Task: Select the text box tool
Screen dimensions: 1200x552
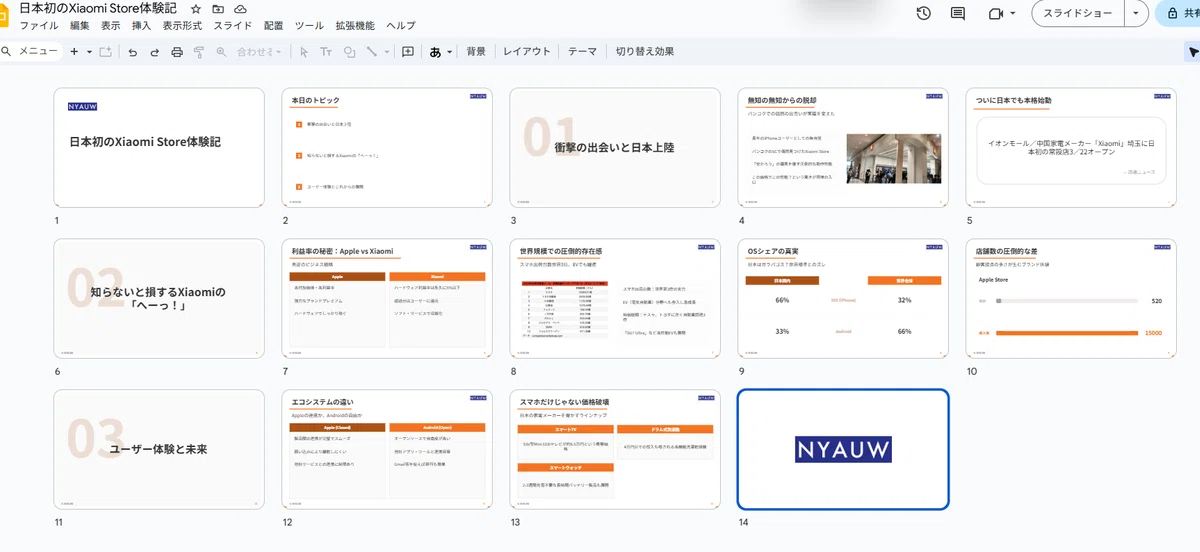Action: coord(326,51)
